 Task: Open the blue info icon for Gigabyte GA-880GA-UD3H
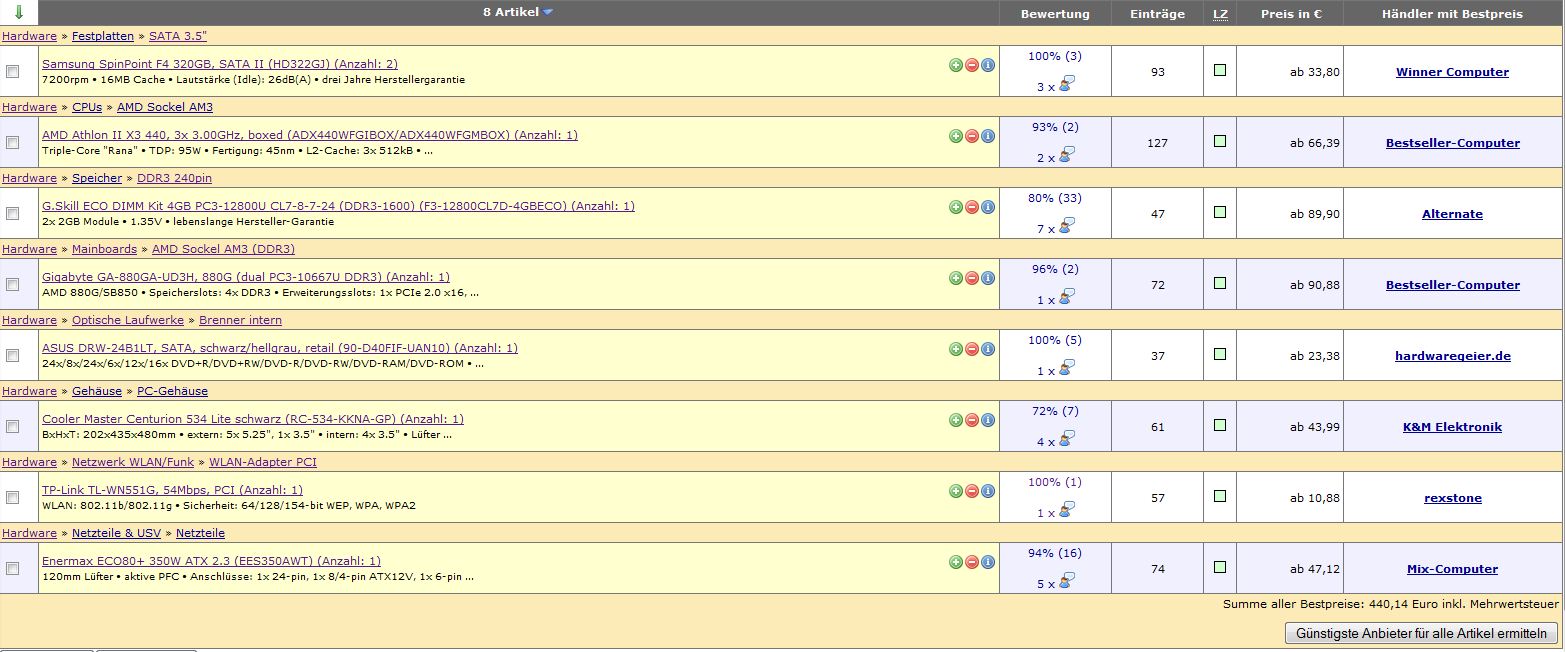pos(988,278)
